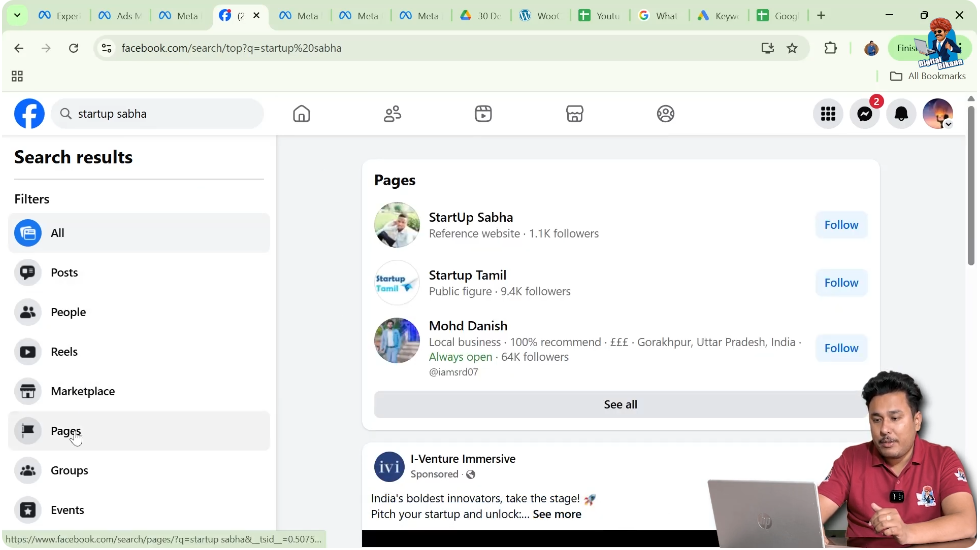Open All Bookmarks folder
Screen dimensions: 980x550
(x=928, y=76)
